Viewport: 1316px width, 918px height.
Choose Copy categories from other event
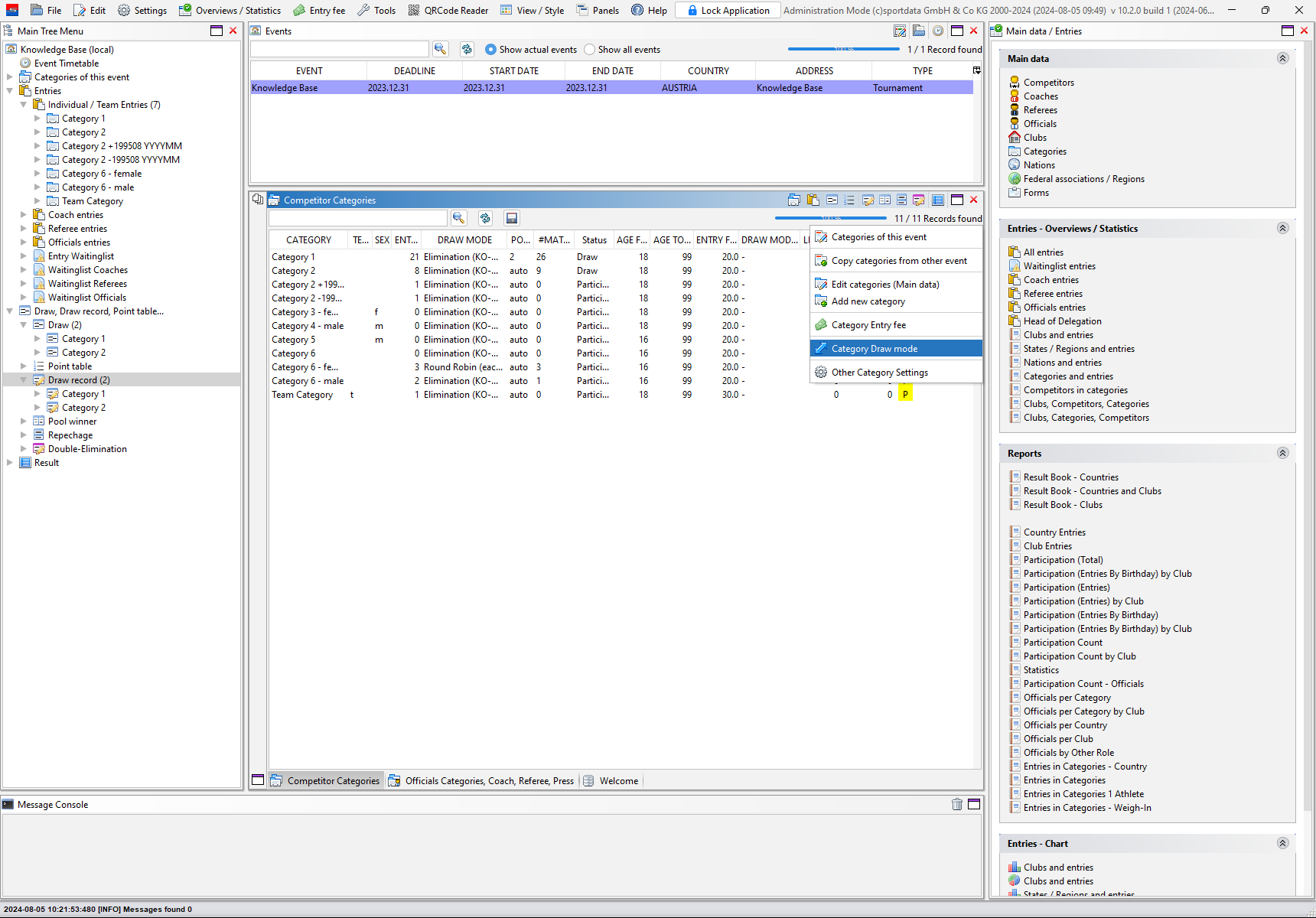coord(896,261)
